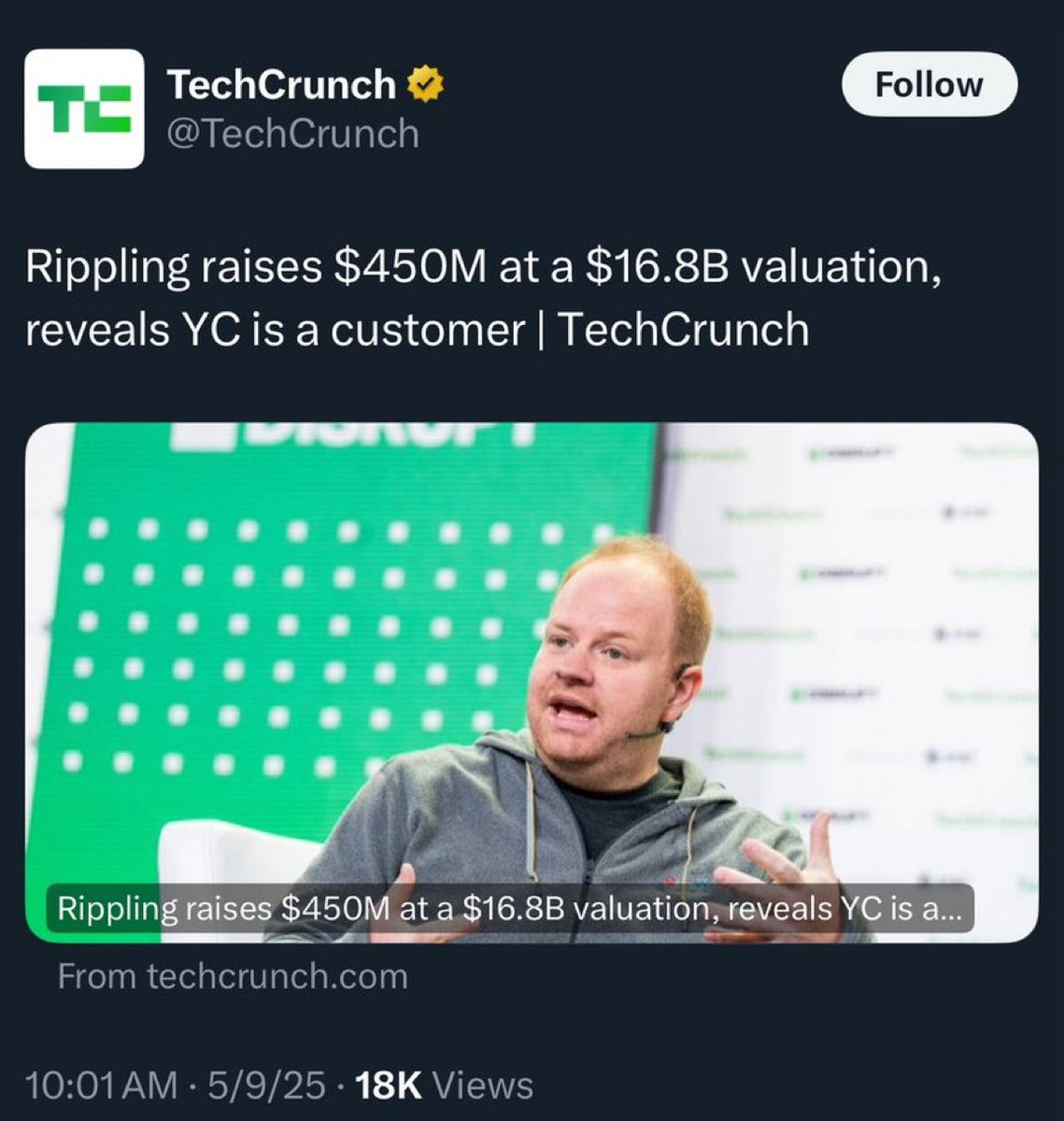View the 18K Views count

coord(445,1086)
